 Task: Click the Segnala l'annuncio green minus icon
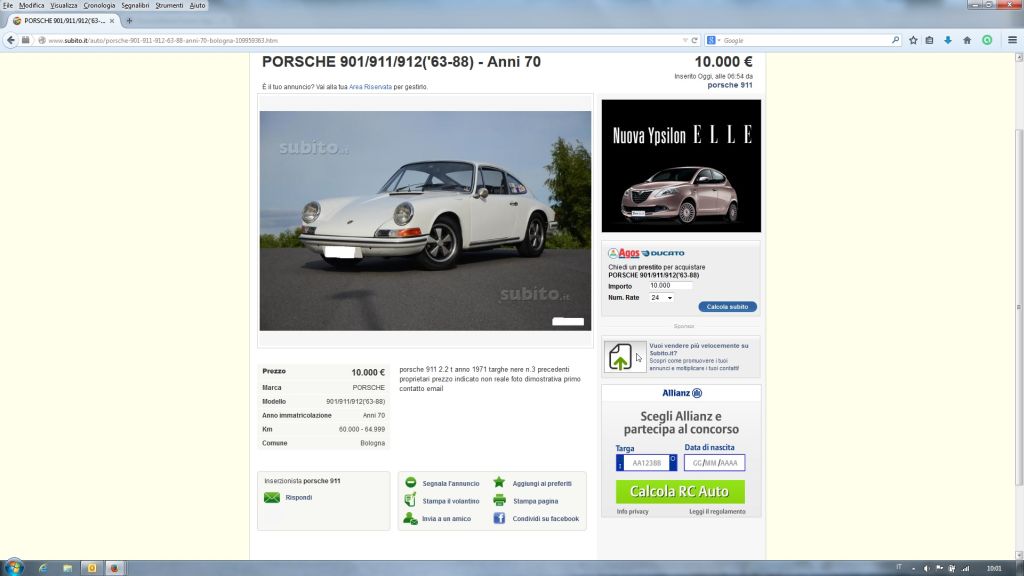coord(410,483)
